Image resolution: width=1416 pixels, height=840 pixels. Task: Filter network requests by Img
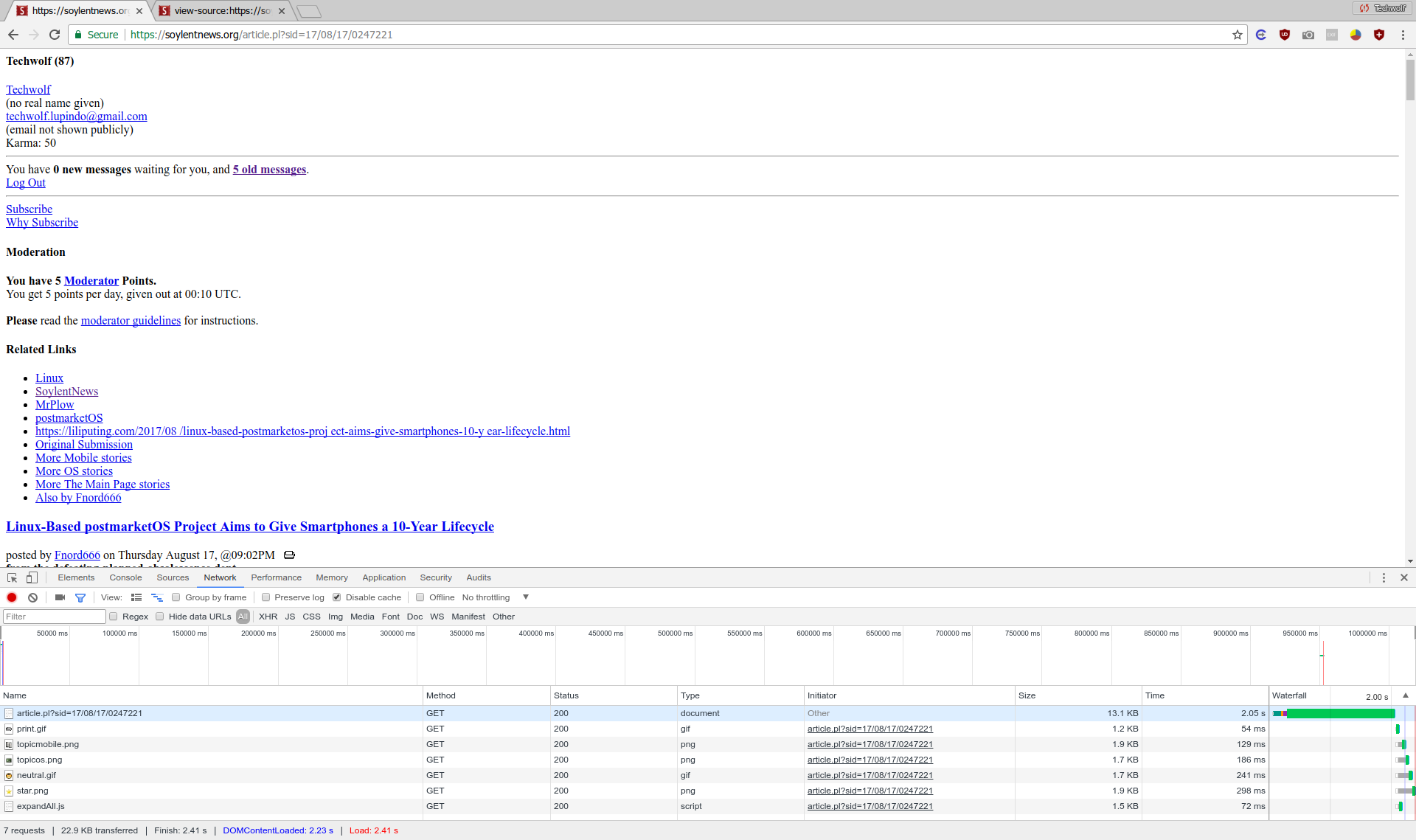point(336,617)
